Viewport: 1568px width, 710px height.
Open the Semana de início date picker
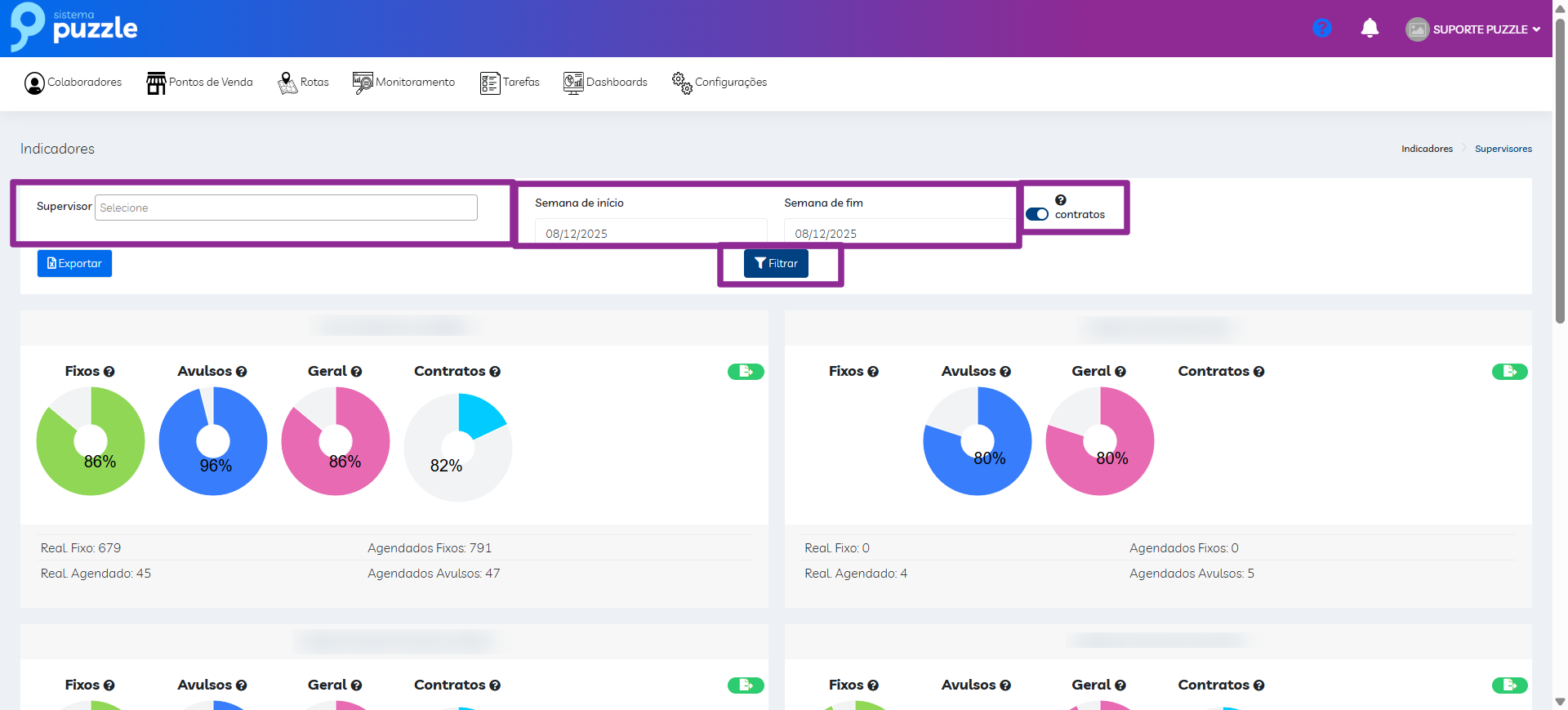pyautogui.click(x=649, y=233)
